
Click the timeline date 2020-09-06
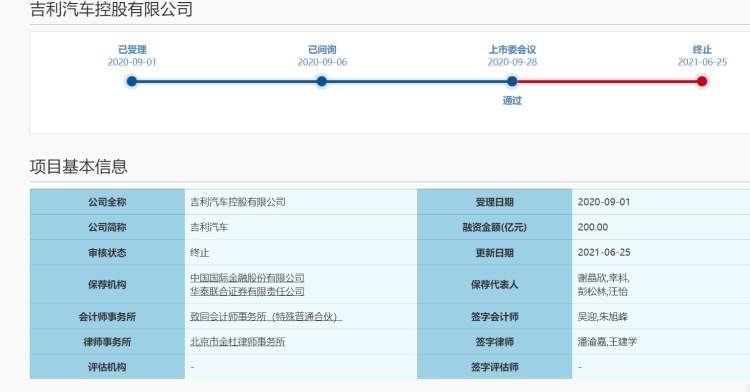click(x=322, y=62)
